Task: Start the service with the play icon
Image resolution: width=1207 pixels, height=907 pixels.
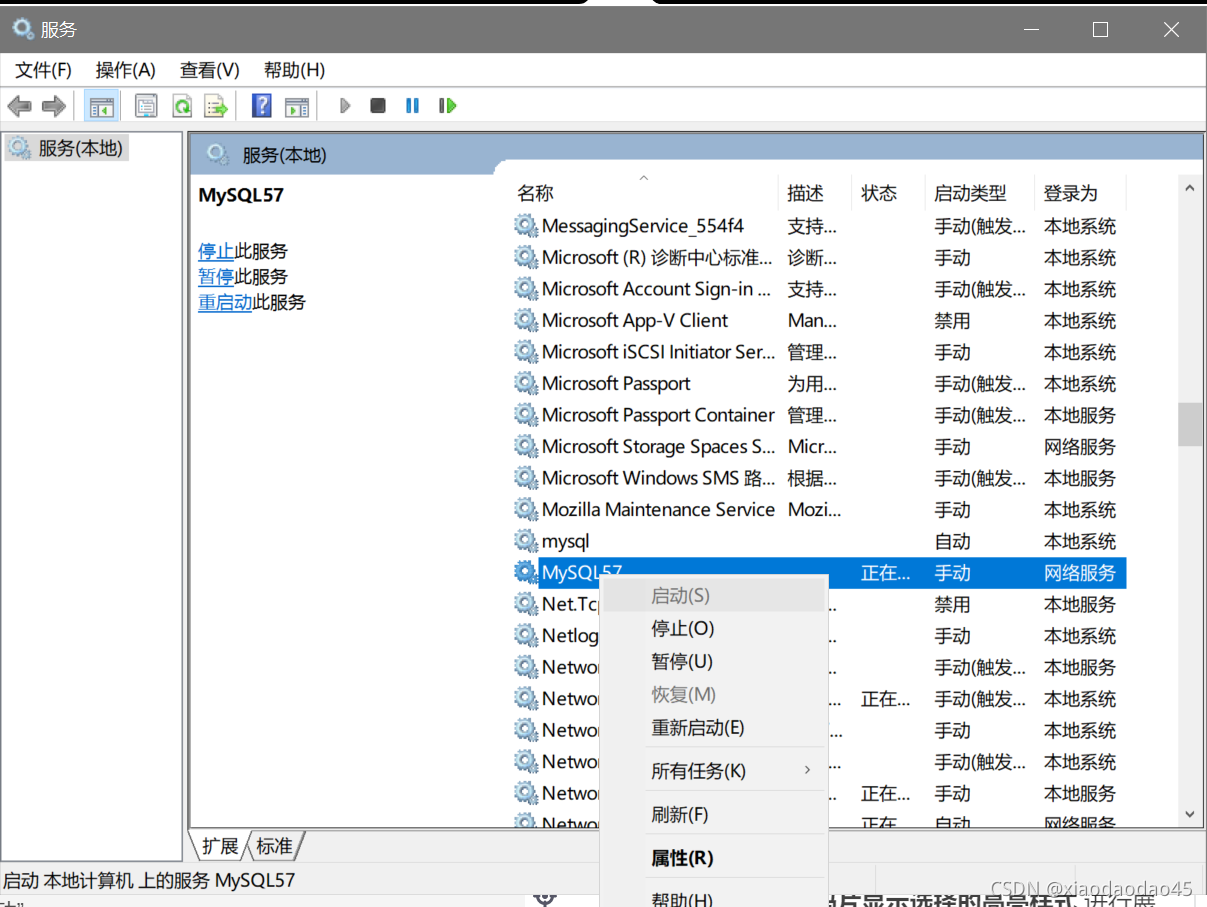Action: (x=345, y=105)
